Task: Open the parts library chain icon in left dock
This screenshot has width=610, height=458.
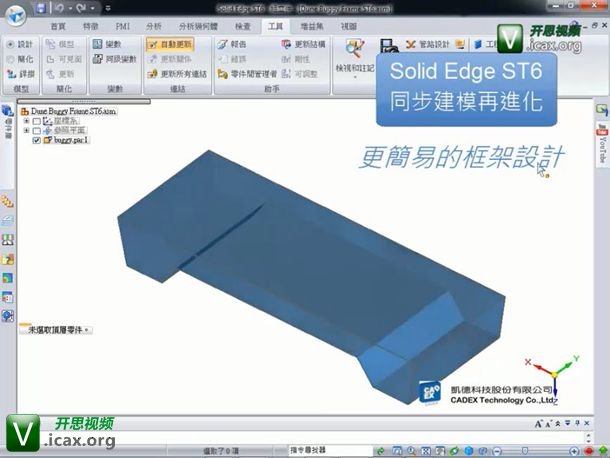Action: pos(7,201)
